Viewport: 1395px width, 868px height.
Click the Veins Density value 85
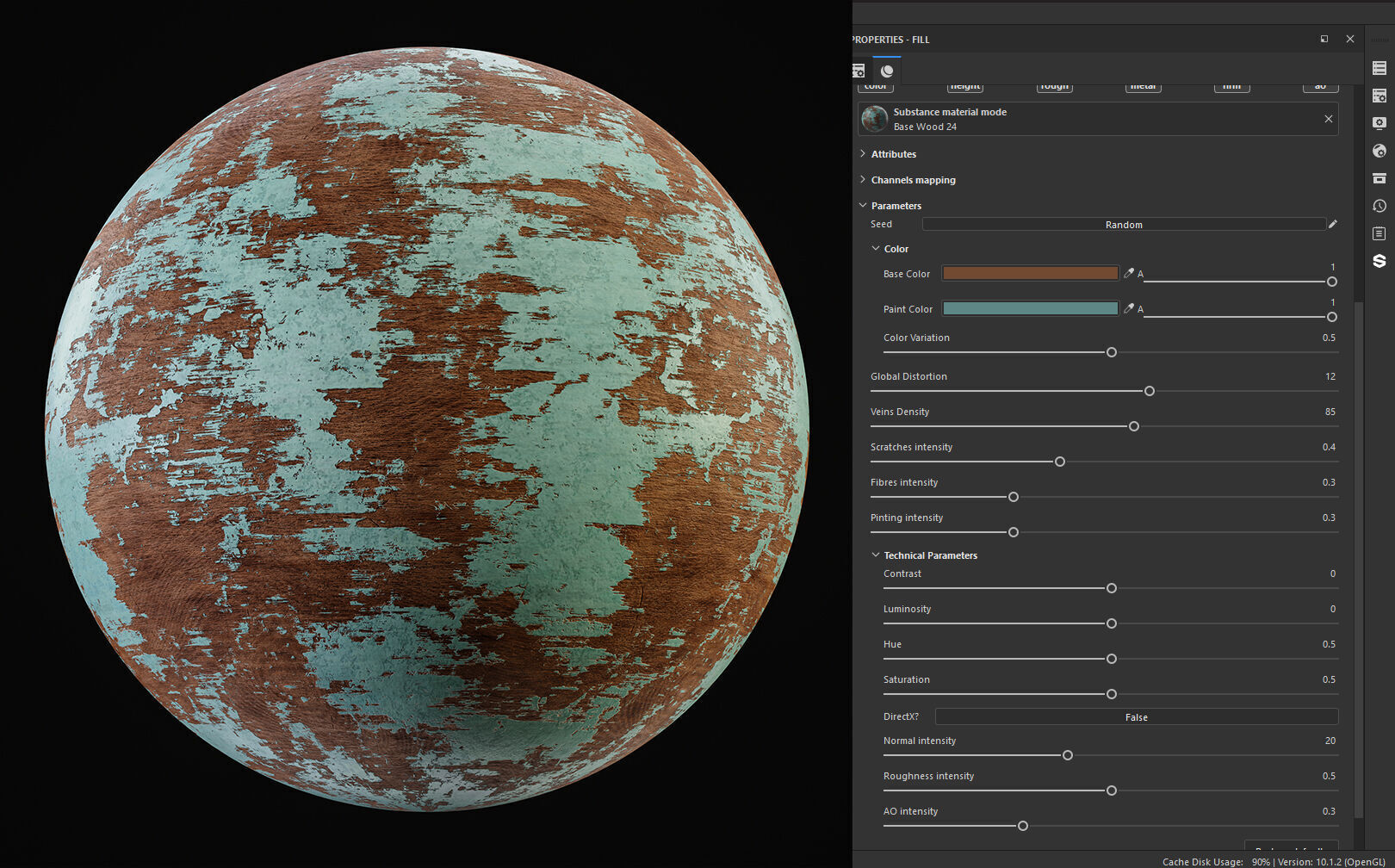[x=1330, y=412]
